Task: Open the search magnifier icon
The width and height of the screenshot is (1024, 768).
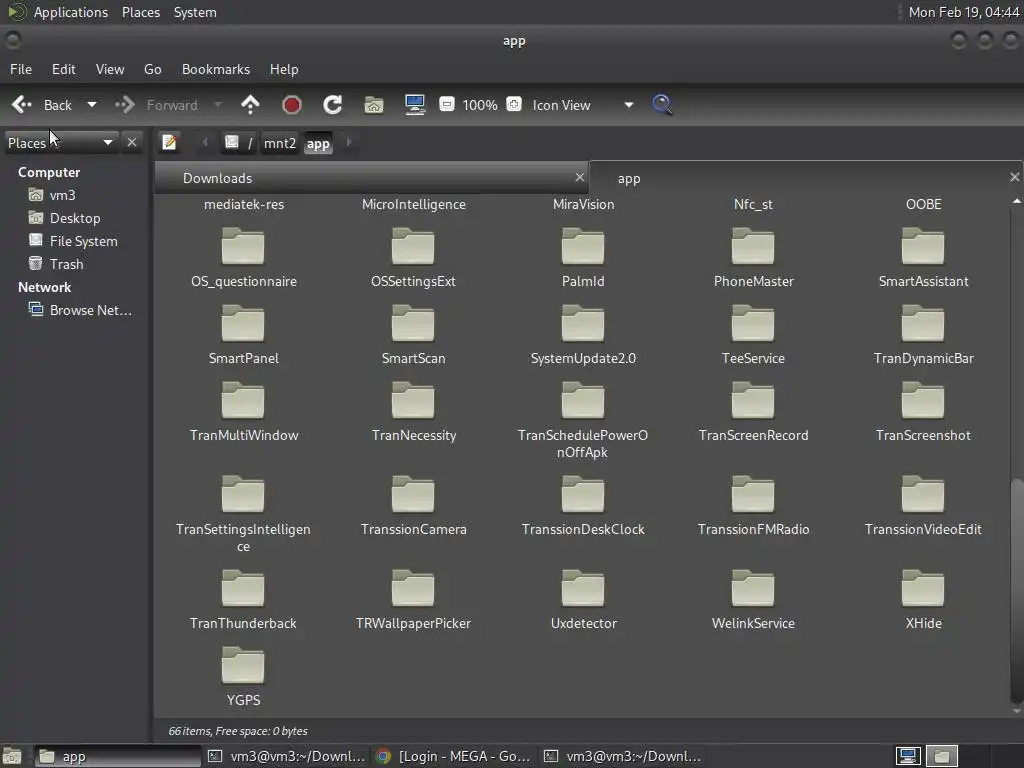Action: [662, 105]
